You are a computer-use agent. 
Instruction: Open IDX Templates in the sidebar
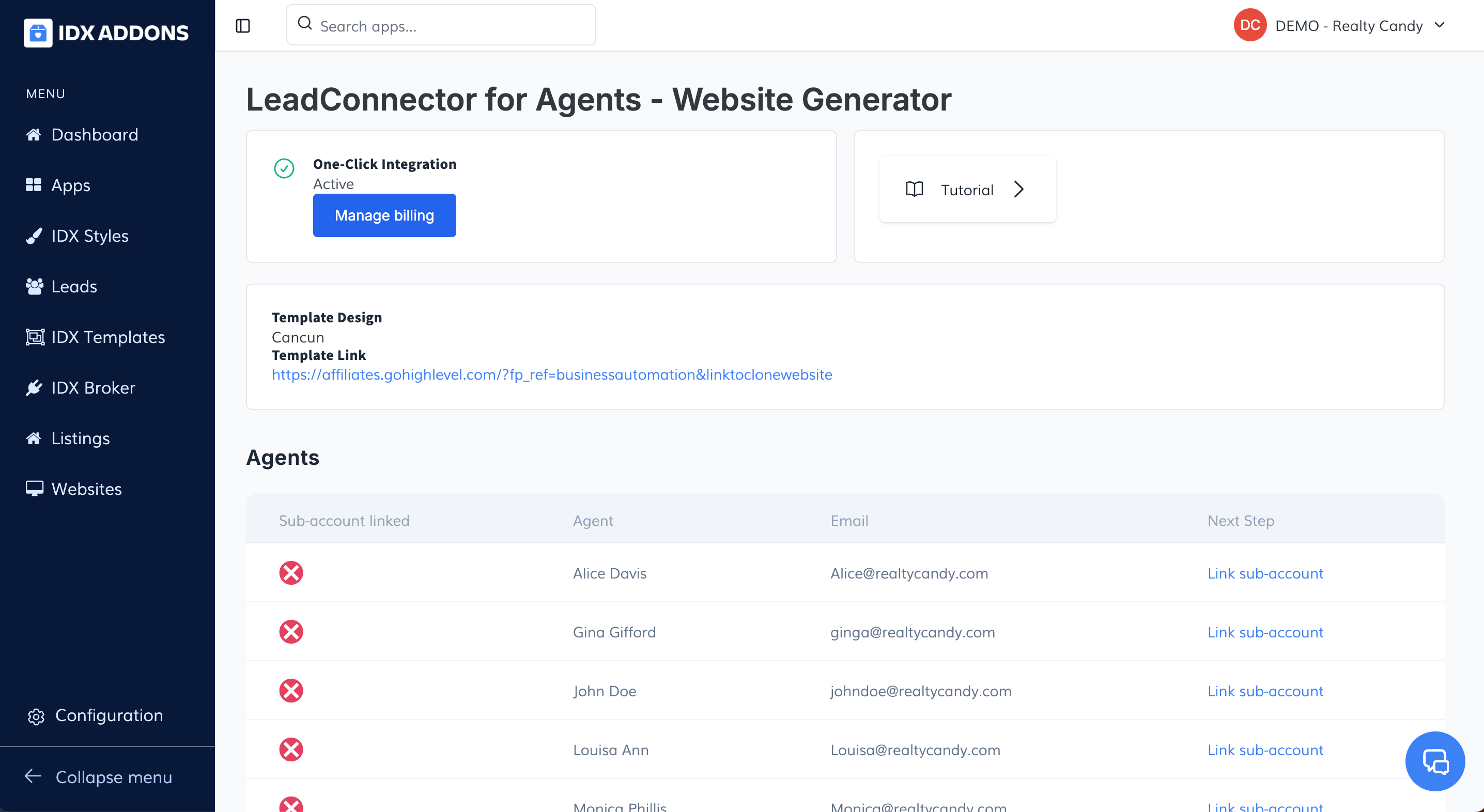click(x=107, y=337)
